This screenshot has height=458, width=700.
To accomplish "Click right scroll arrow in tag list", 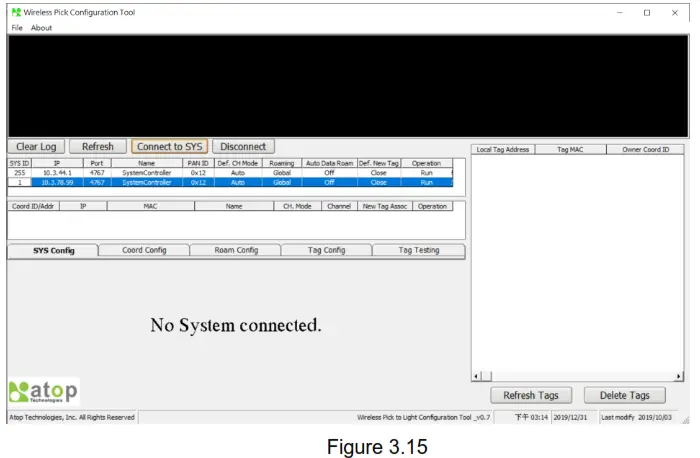I will (x=679, y=376).
